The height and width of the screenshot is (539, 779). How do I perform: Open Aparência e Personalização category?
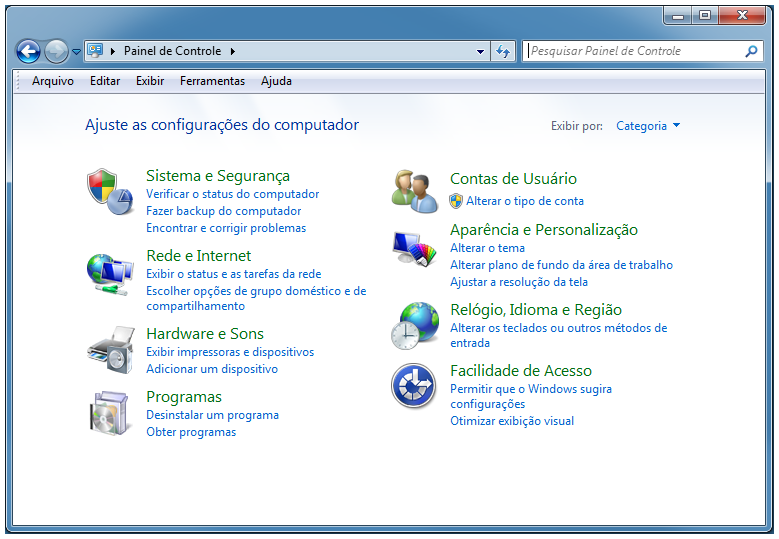pos(544,230)
